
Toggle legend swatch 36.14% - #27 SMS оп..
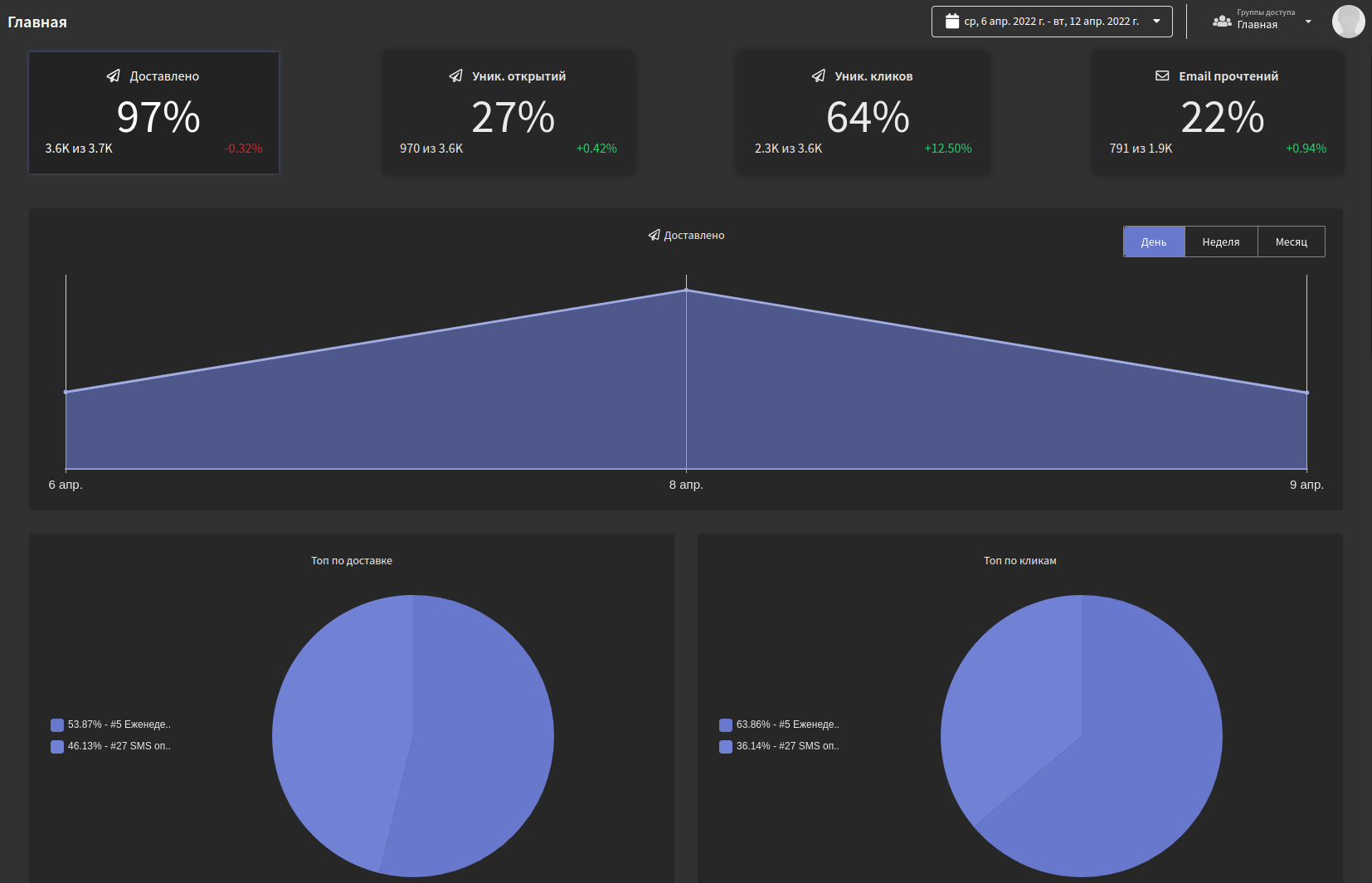(726, 747)
